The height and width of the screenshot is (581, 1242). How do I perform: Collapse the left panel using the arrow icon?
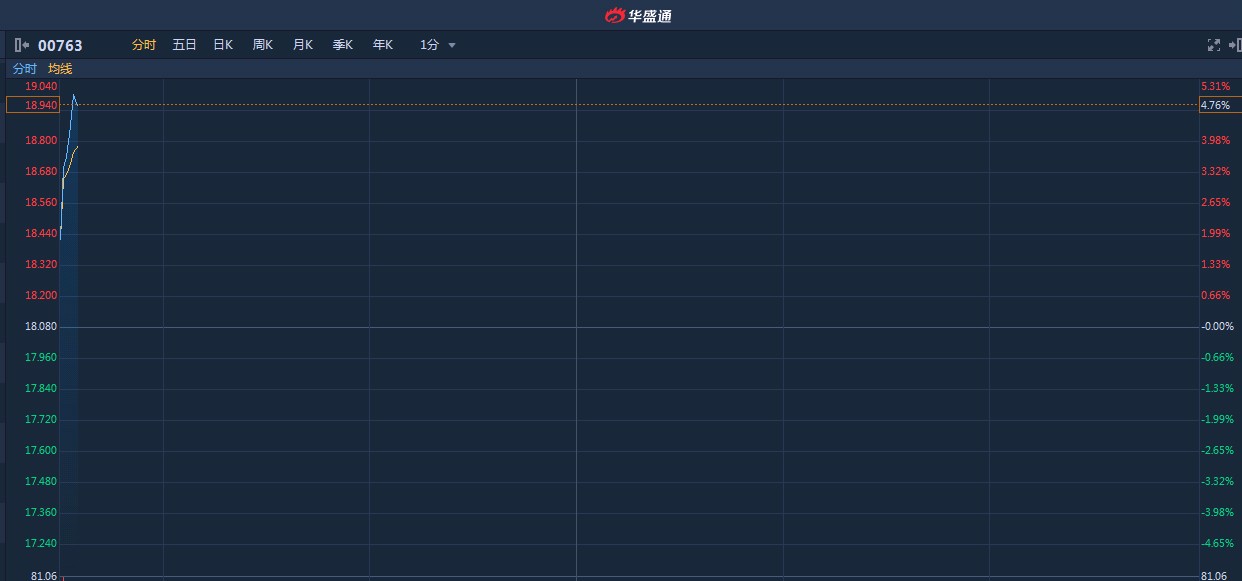pos(22,45)
